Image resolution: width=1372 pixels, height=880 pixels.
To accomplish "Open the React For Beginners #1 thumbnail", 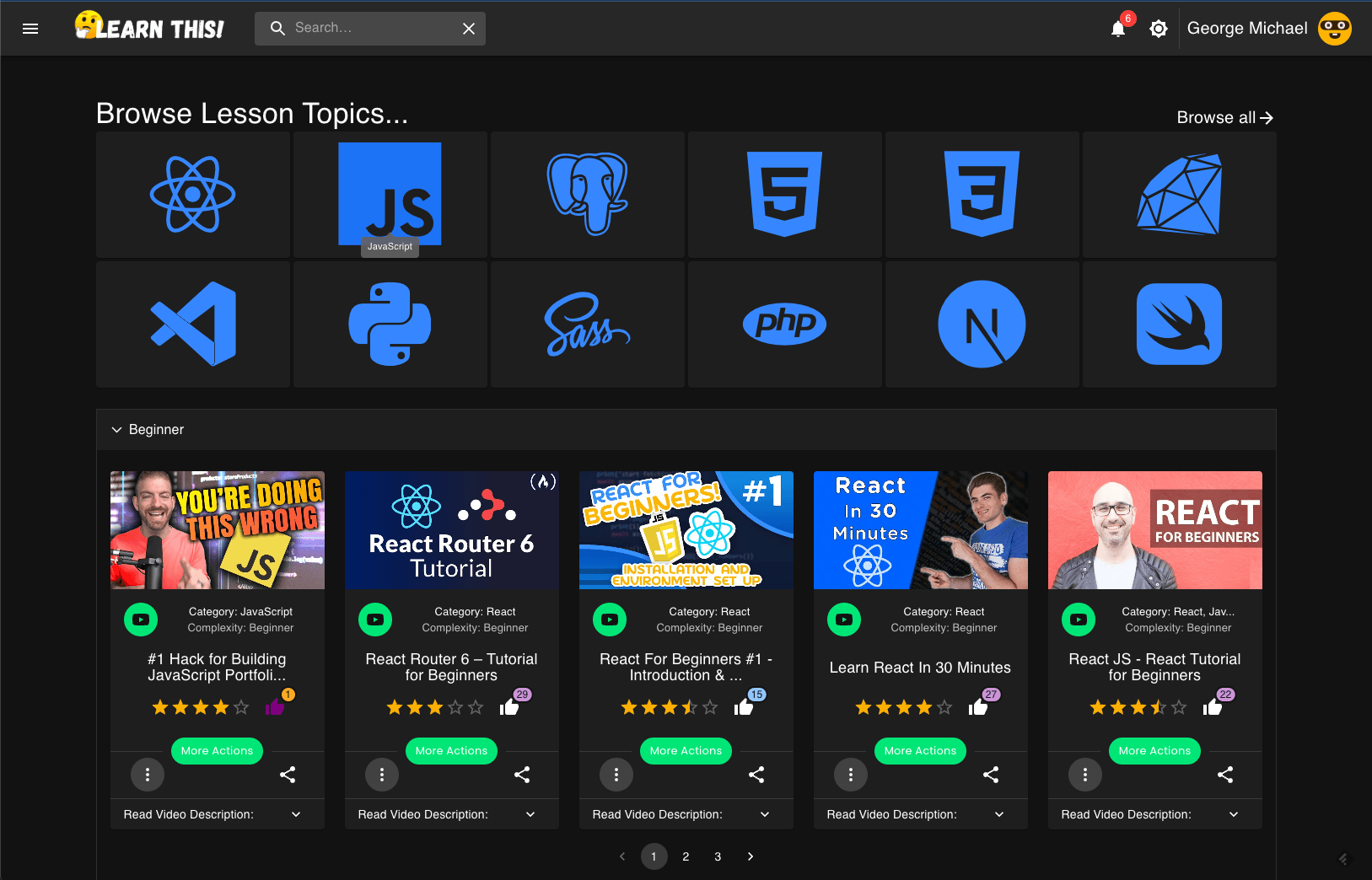I will 686,530.
